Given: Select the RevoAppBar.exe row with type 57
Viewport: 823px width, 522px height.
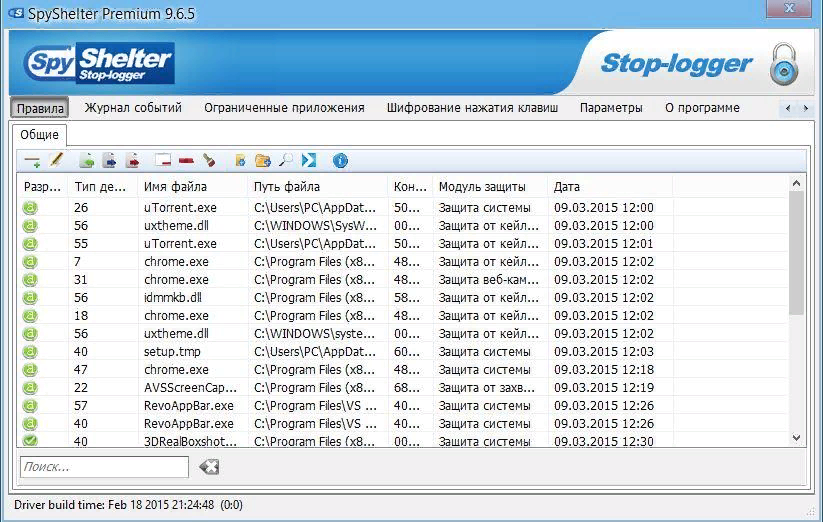Looking at the screenshot, I should pos(403,406).
